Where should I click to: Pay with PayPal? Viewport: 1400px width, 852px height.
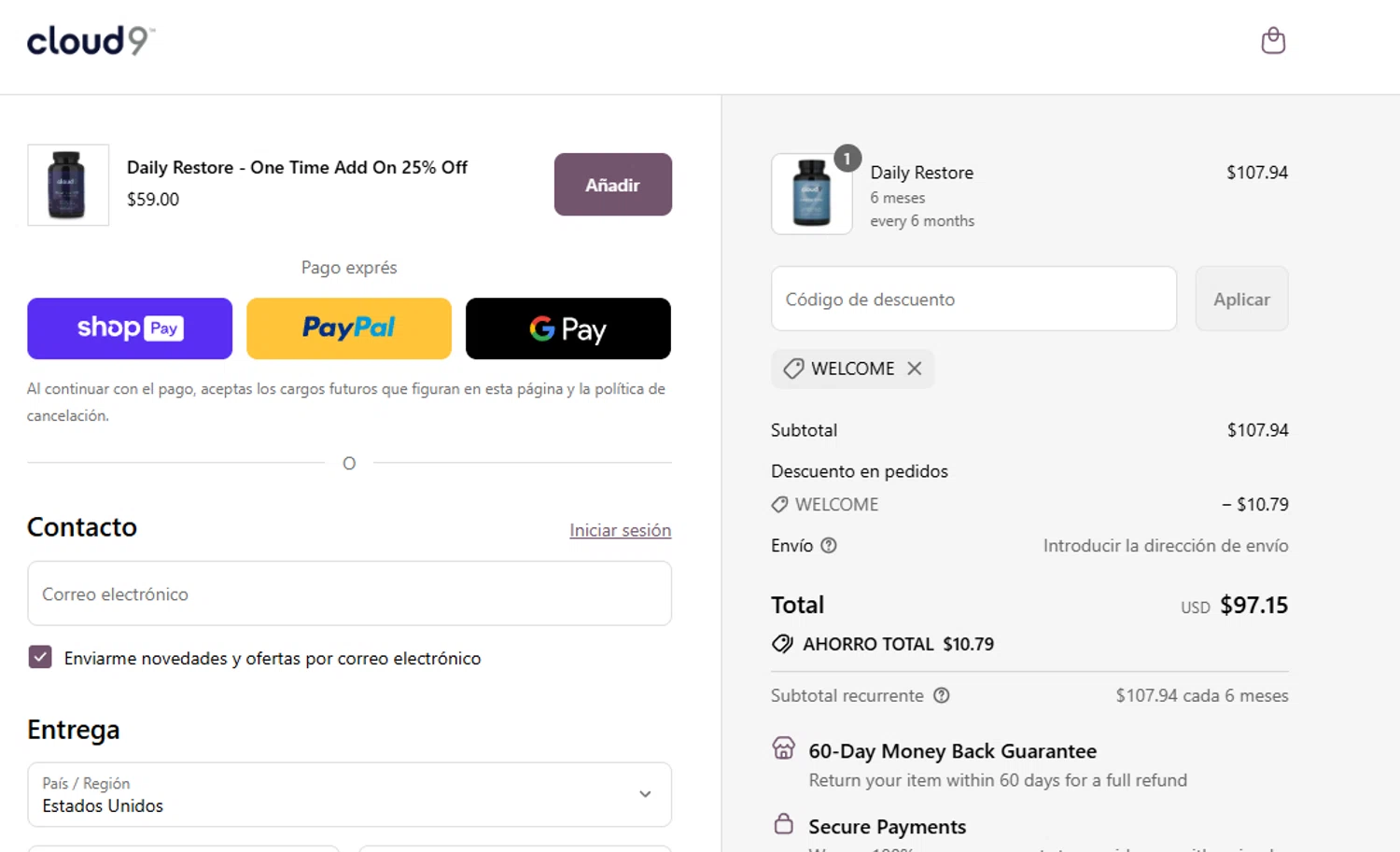point(349,328)
